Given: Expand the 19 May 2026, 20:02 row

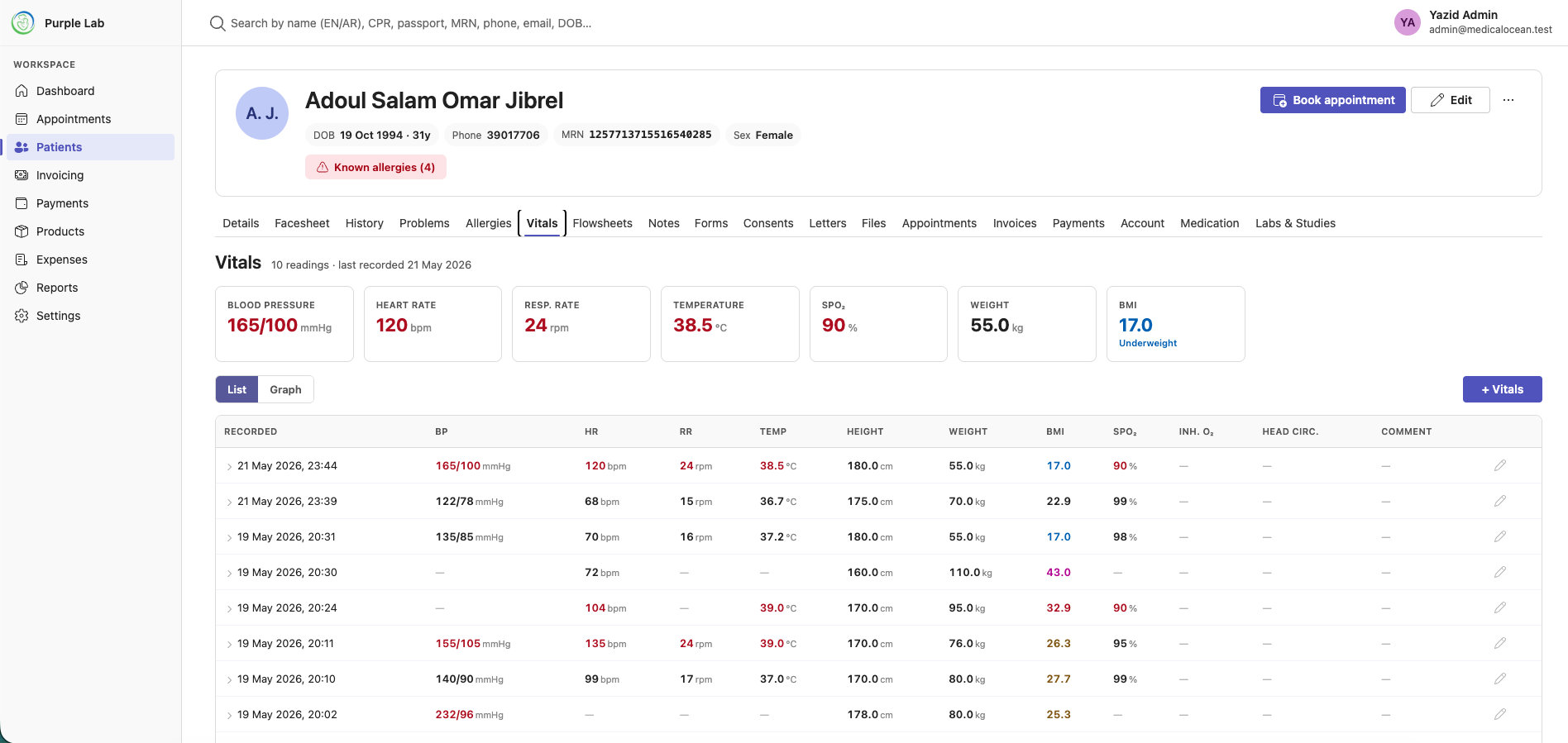Looking at the screenshot, I should pos(229,716).
